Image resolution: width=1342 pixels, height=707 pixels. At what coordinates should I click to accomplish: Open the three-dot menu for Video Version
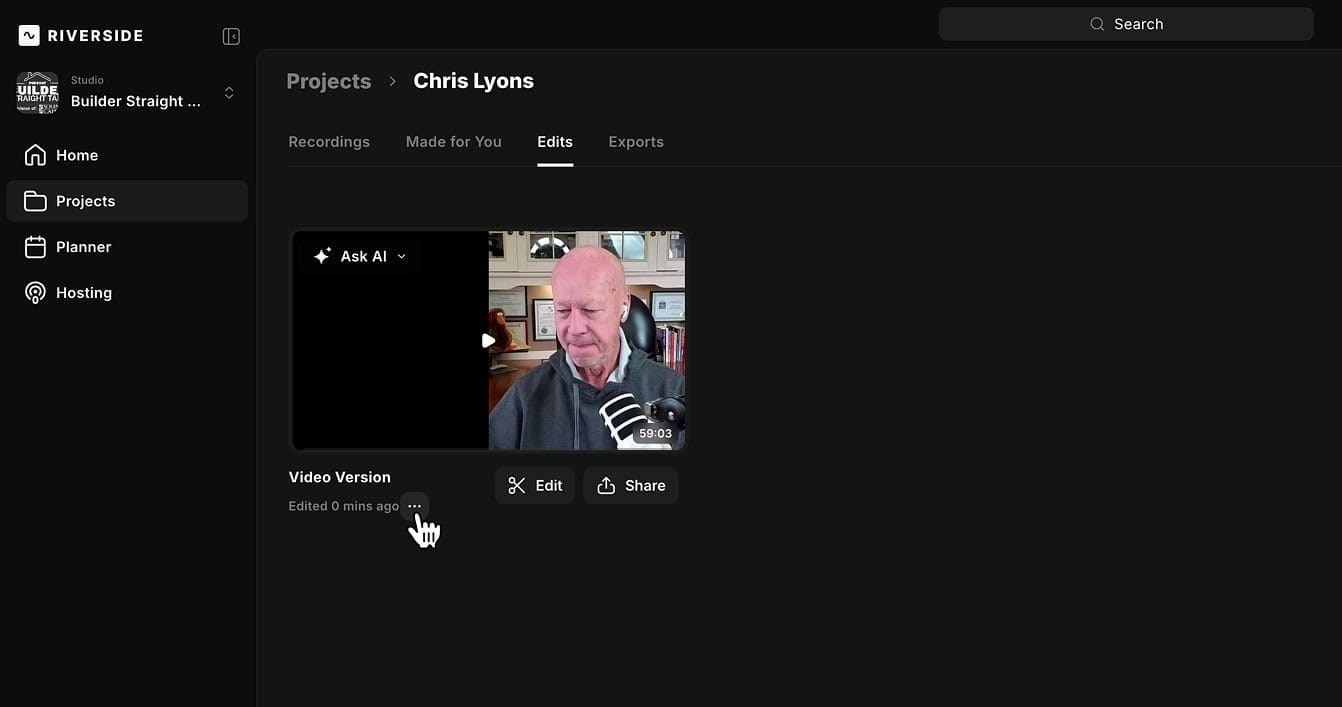414,505
